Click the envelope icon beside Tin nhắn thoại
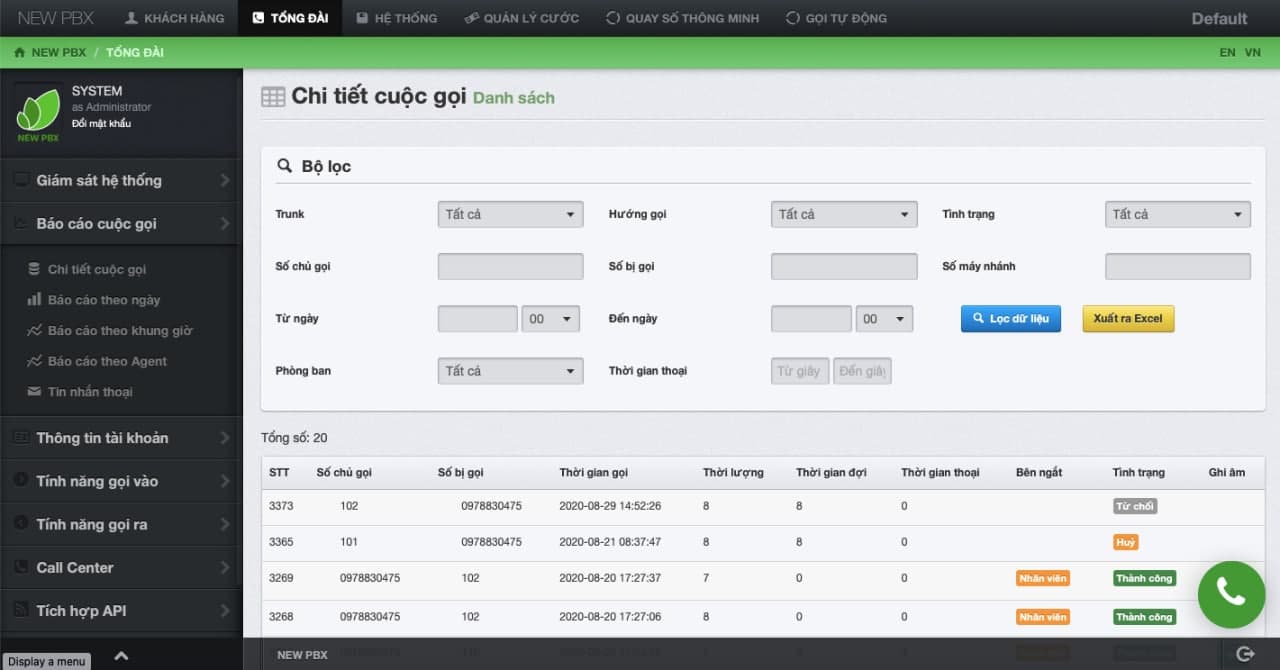 [34, 391]
